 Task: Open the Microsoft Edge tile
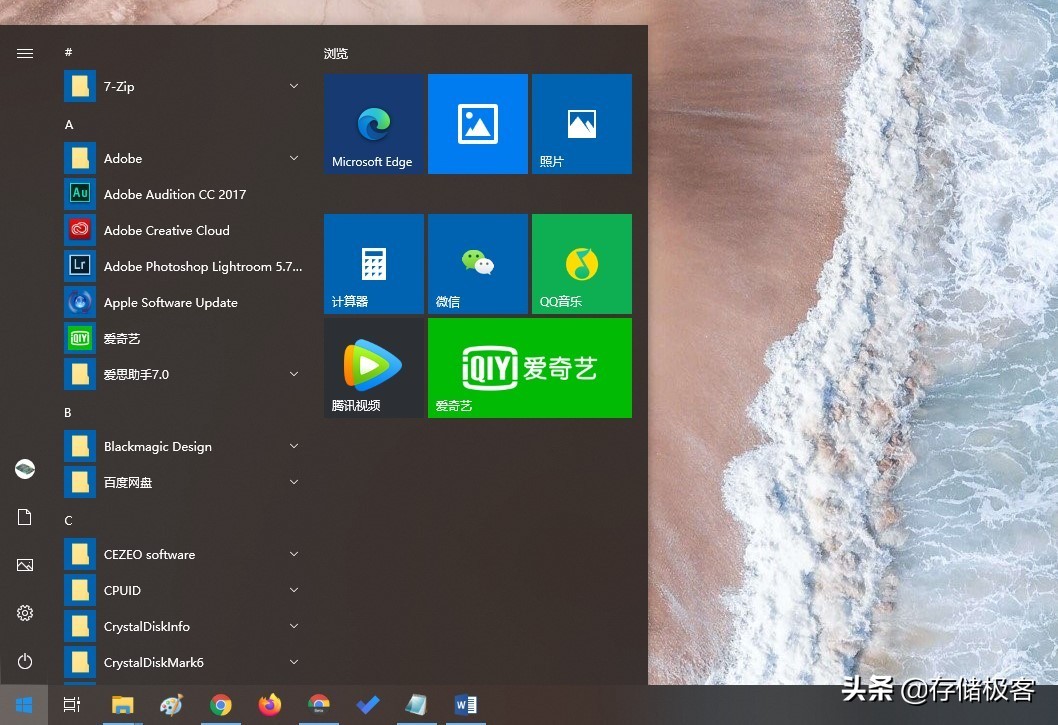pos(373,123)
